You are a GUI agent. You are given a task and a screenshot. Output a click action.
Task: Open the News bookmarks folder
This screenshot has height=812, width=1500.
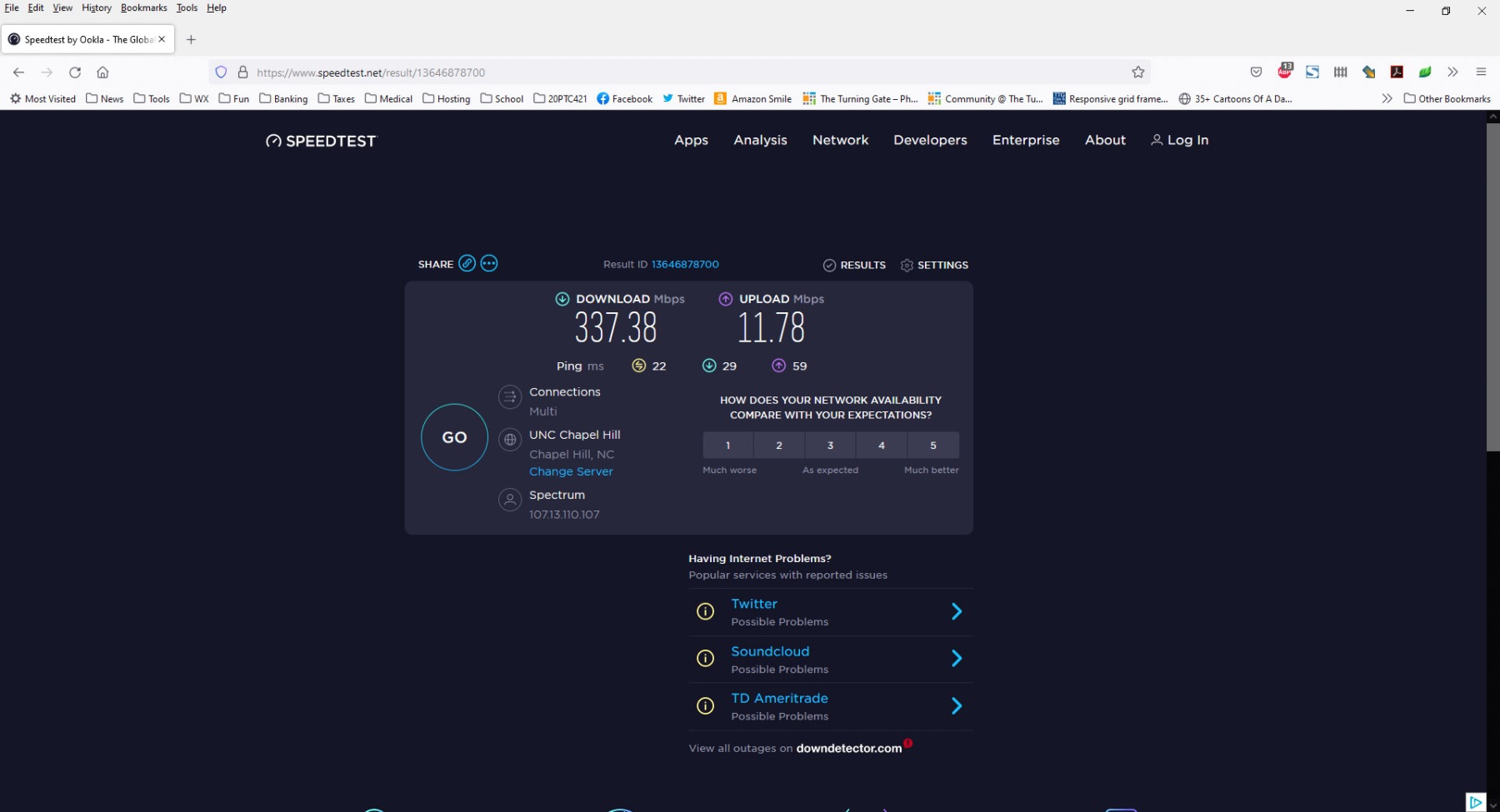(x=104, y=98)
